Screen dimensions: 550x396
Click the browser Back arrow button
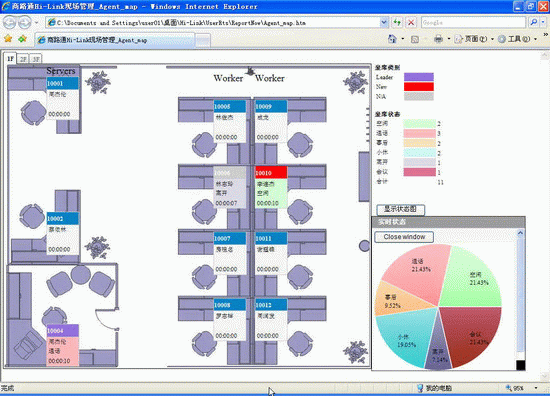click(x=9, y=23)
